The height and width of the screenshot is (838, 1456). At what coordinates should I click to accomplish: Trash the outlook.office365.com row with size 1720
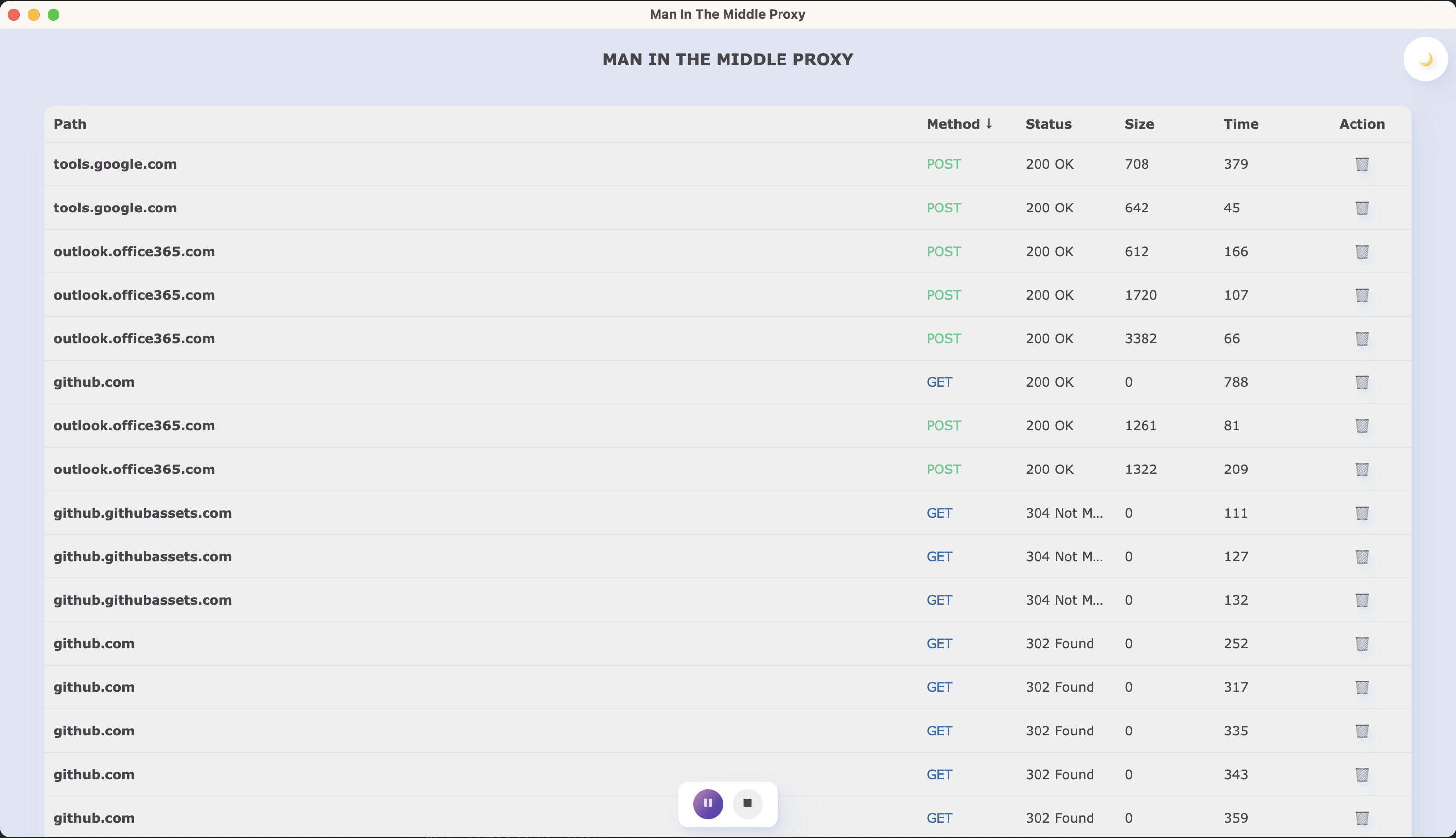tap(1361, 295)
